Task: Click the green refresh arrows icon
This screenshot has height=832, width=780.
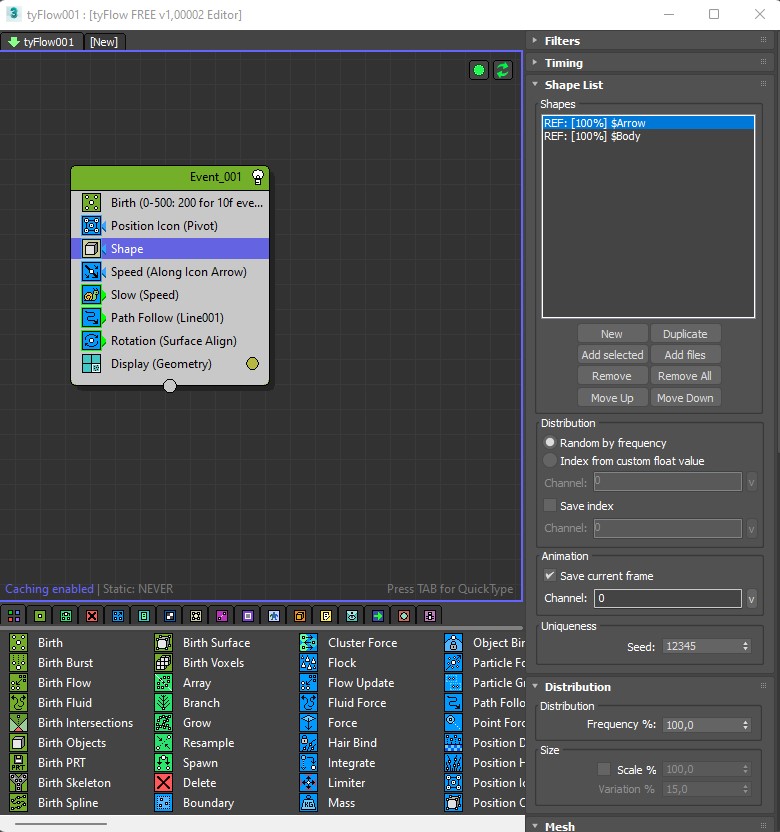Action: point(502,70)
